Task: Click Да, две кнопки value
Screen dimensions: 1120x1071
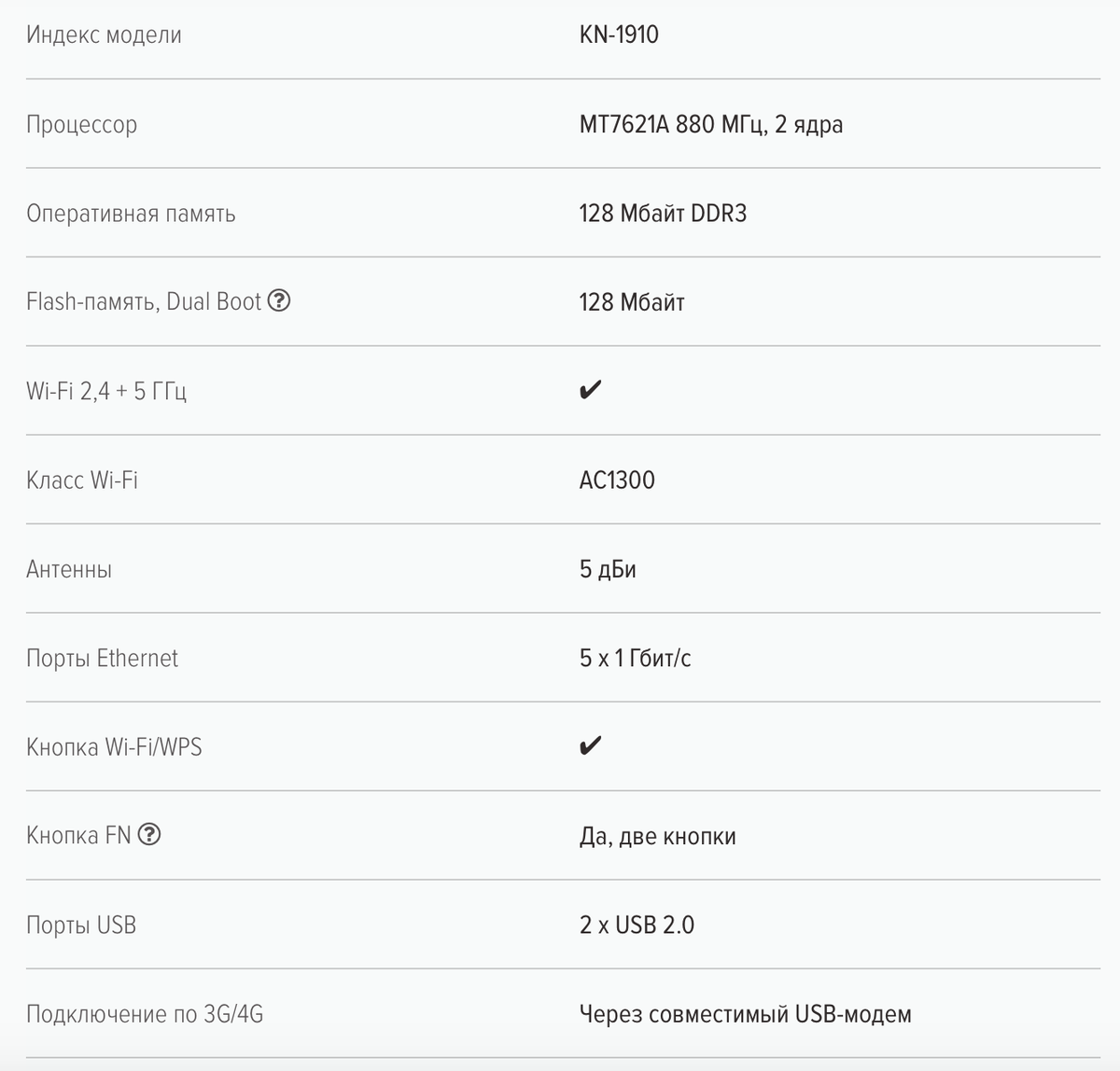Action: (657, 836)
